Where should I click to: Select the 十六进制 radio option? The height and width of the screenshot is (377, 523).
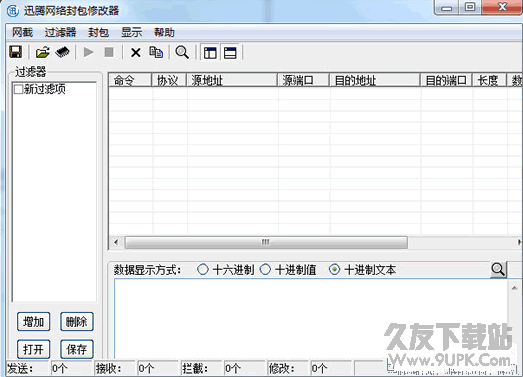point(202,269)
